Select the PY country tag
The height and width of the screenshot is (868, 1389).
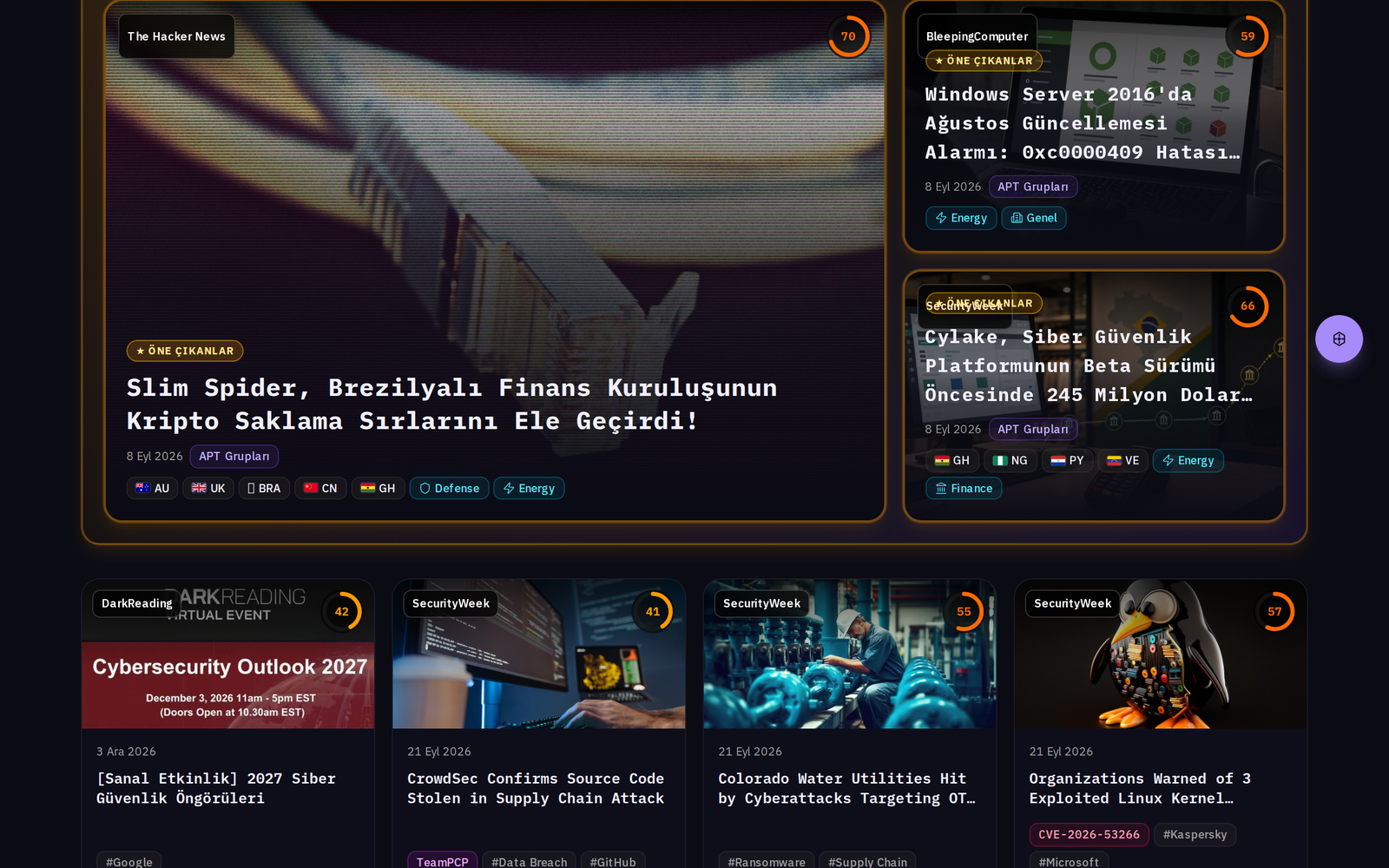tap(1067, 461)
